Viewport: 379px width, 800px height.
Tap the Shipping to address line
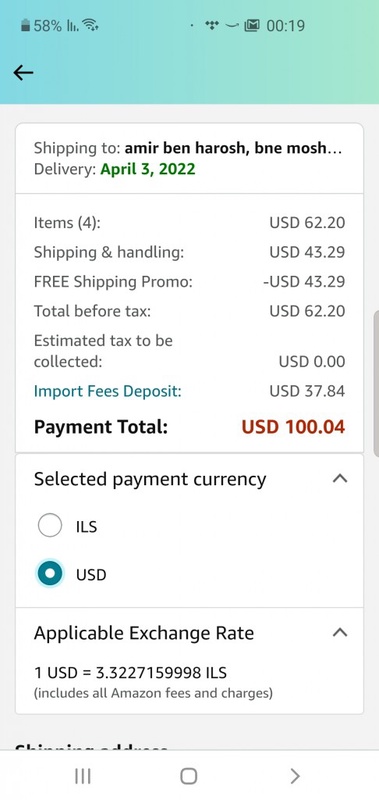click(x=188, y=148)
